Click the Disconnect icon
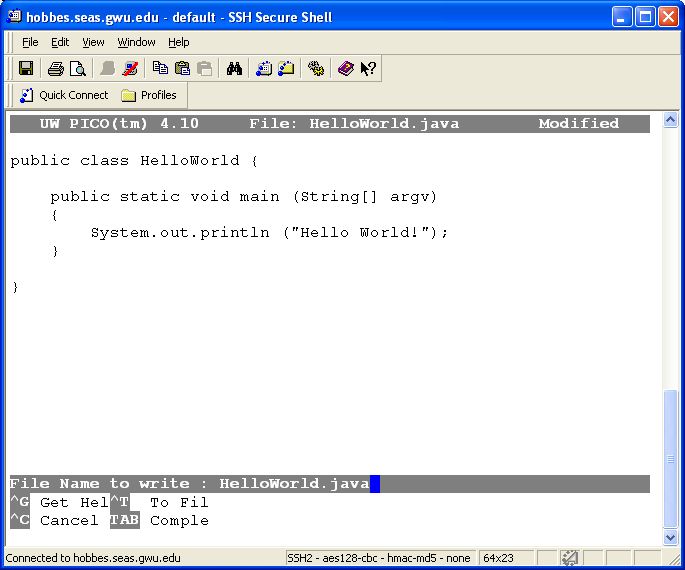 tap(130, 69)
